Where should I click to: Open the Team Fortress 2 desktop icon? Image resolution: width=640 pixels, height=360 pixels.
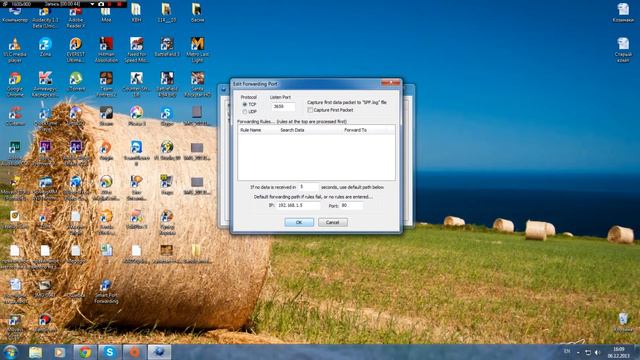106,84
